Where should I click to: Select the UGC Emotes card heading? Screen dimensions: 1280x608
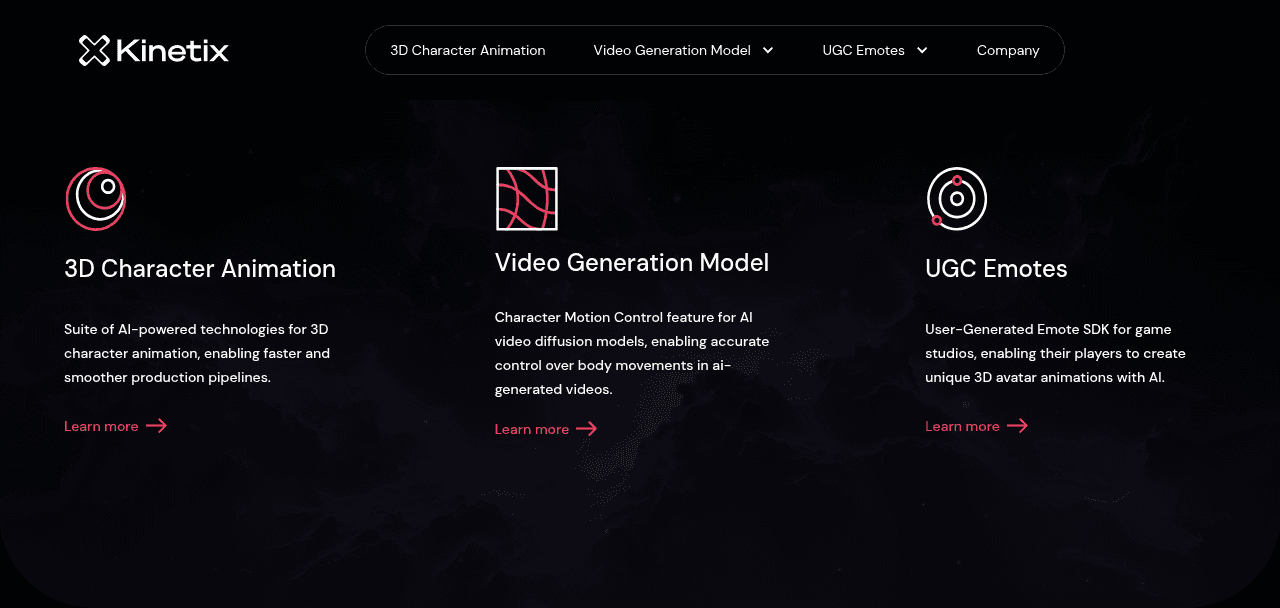pos(996,269)
